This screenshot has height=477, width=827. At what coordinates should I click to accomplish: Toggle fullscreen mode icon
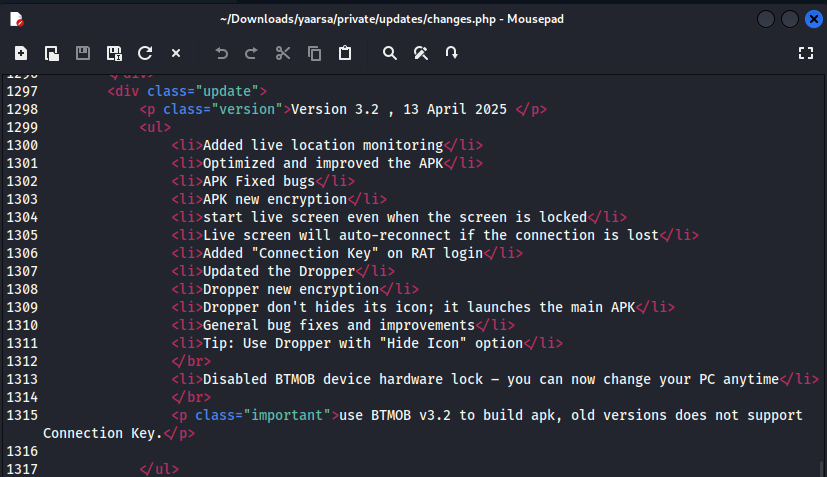click(806, 53)
